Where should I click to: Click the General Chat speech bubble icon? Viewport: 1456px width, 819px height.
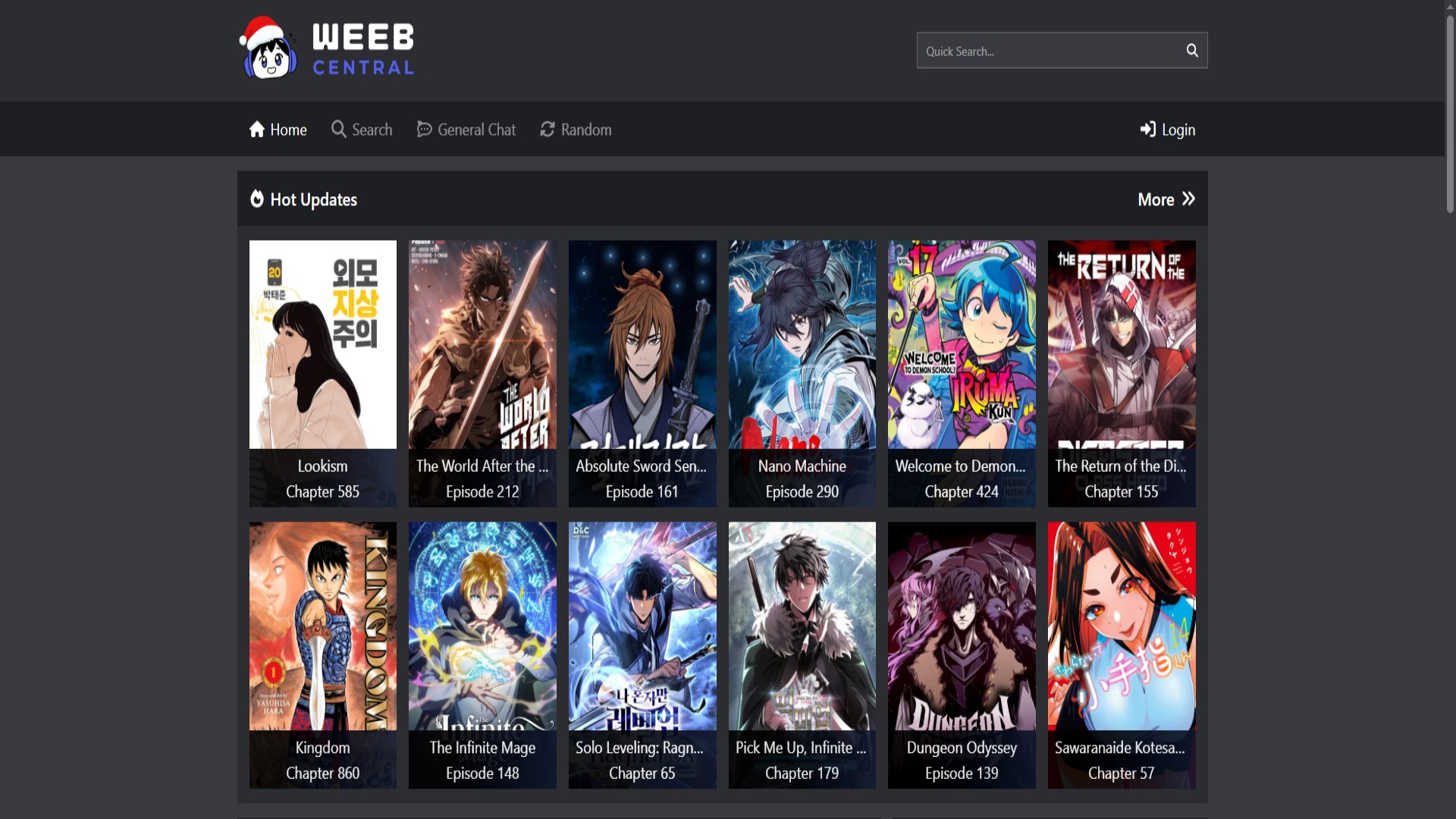pos(424,129)
